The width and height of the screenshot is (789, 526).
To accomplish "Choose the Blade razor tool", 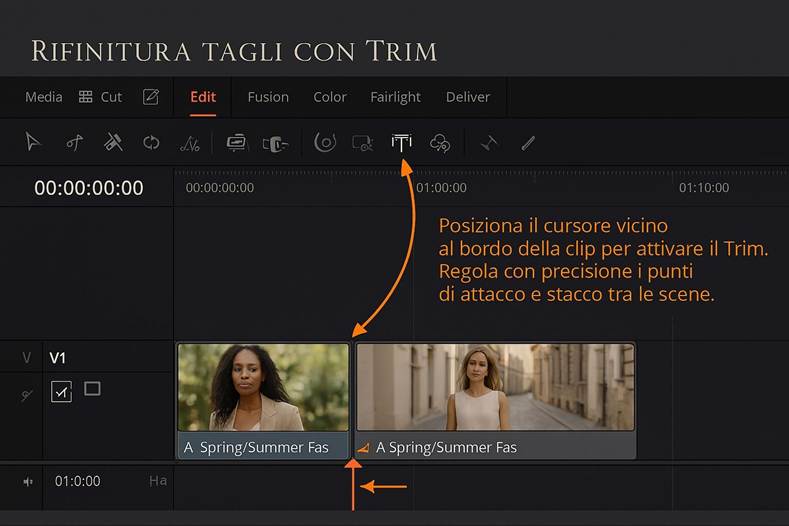I will [113, 142].
